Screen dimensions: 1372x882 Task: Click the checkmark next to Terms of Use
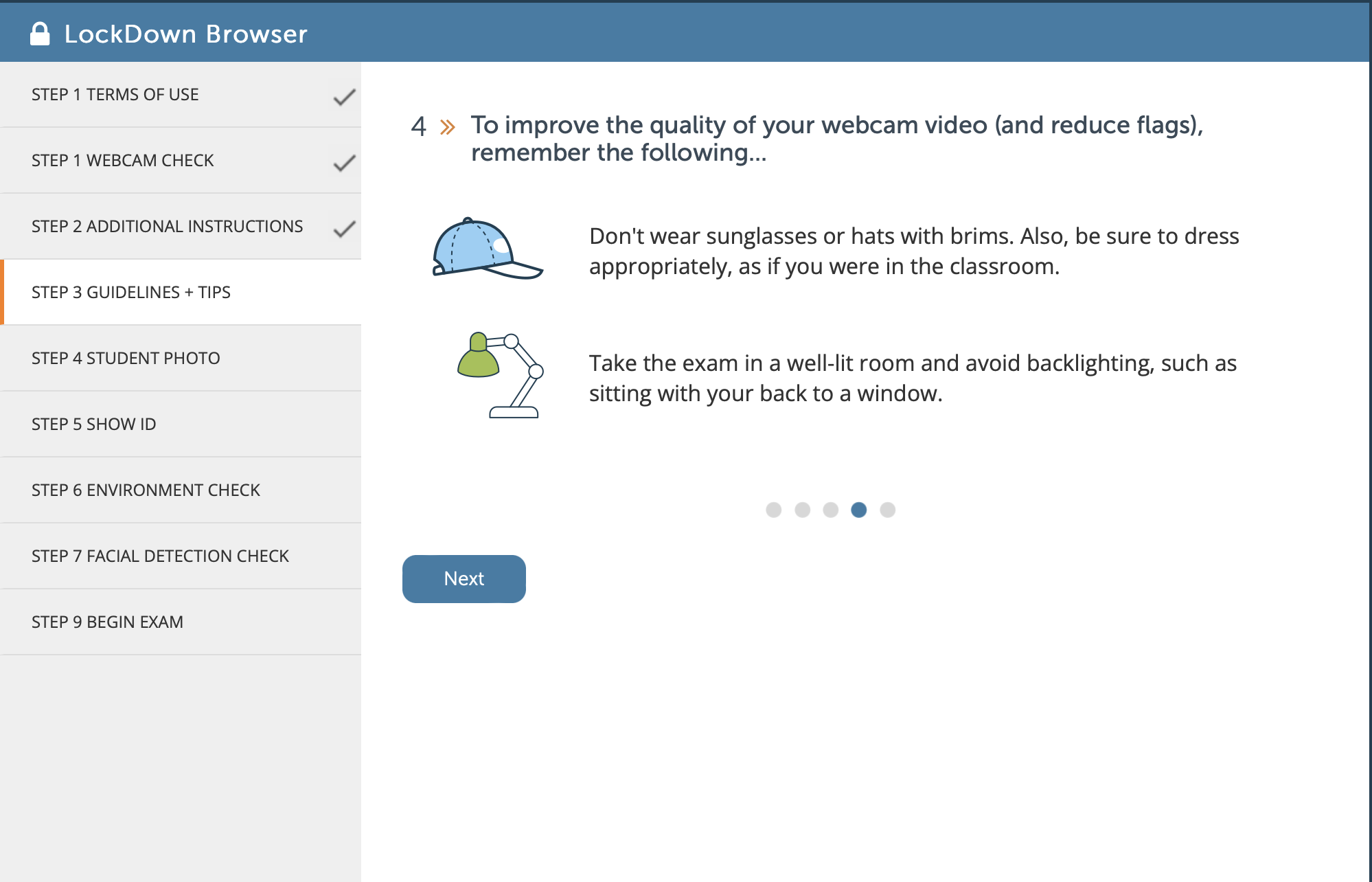(344, 98)
